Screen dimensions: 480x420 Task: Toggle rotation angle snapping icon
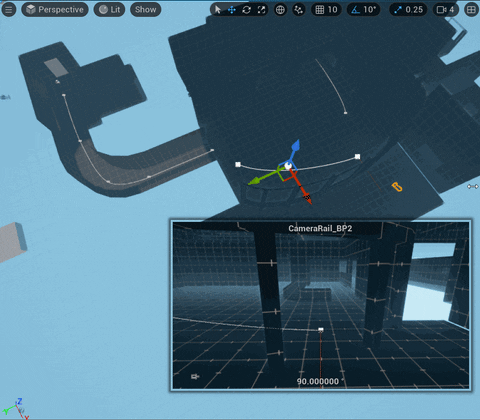pos(356,10)
